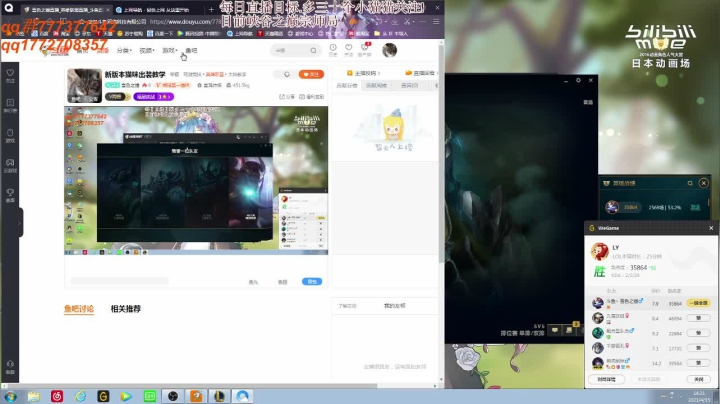720x404 pixels.
Task: Open Internet Explorer from the taskbar
Action: coord(80,396)
